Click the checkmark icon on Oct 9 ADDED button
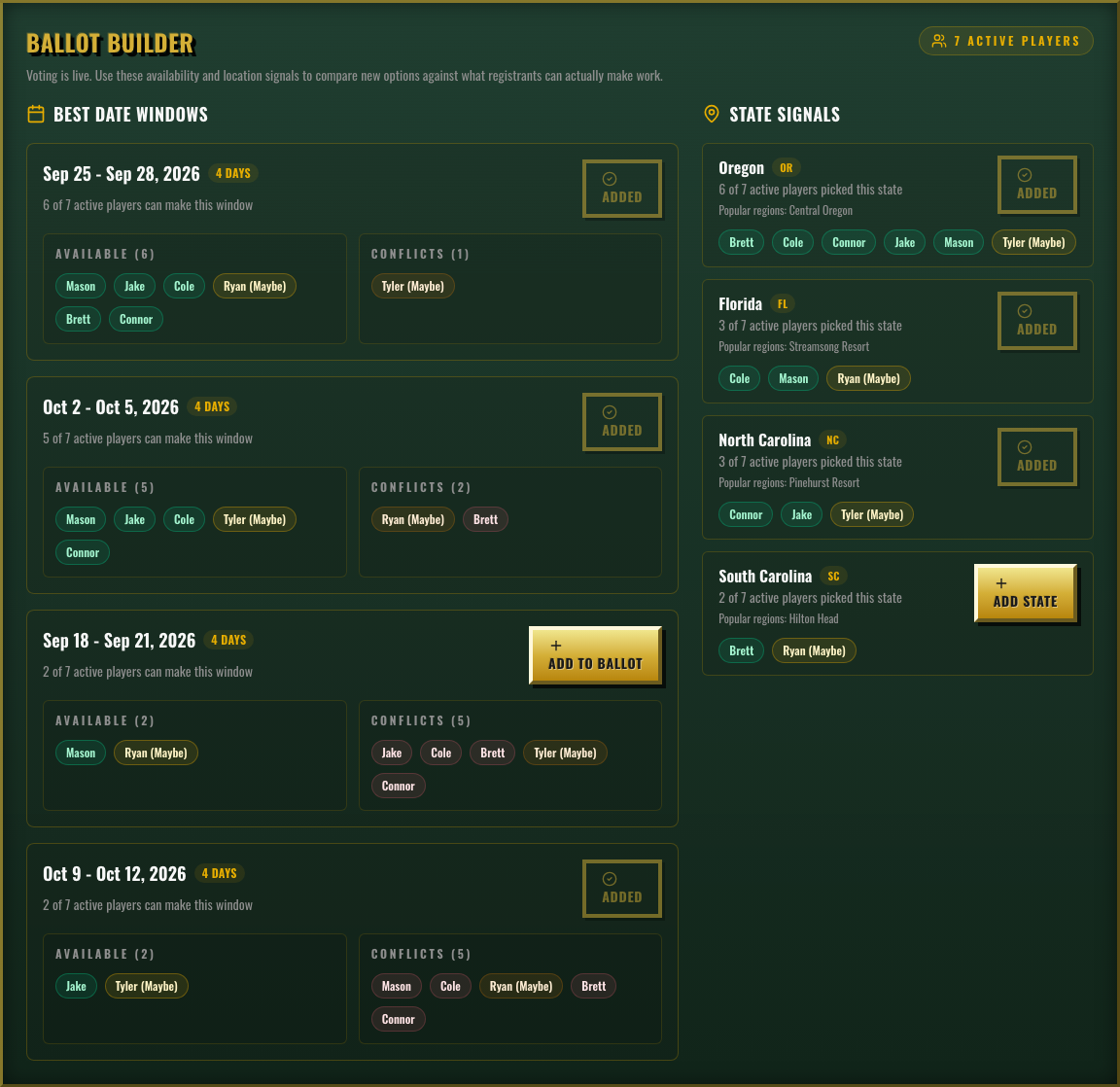Screen dimensions: 1120x1087 tap(609, 878)
